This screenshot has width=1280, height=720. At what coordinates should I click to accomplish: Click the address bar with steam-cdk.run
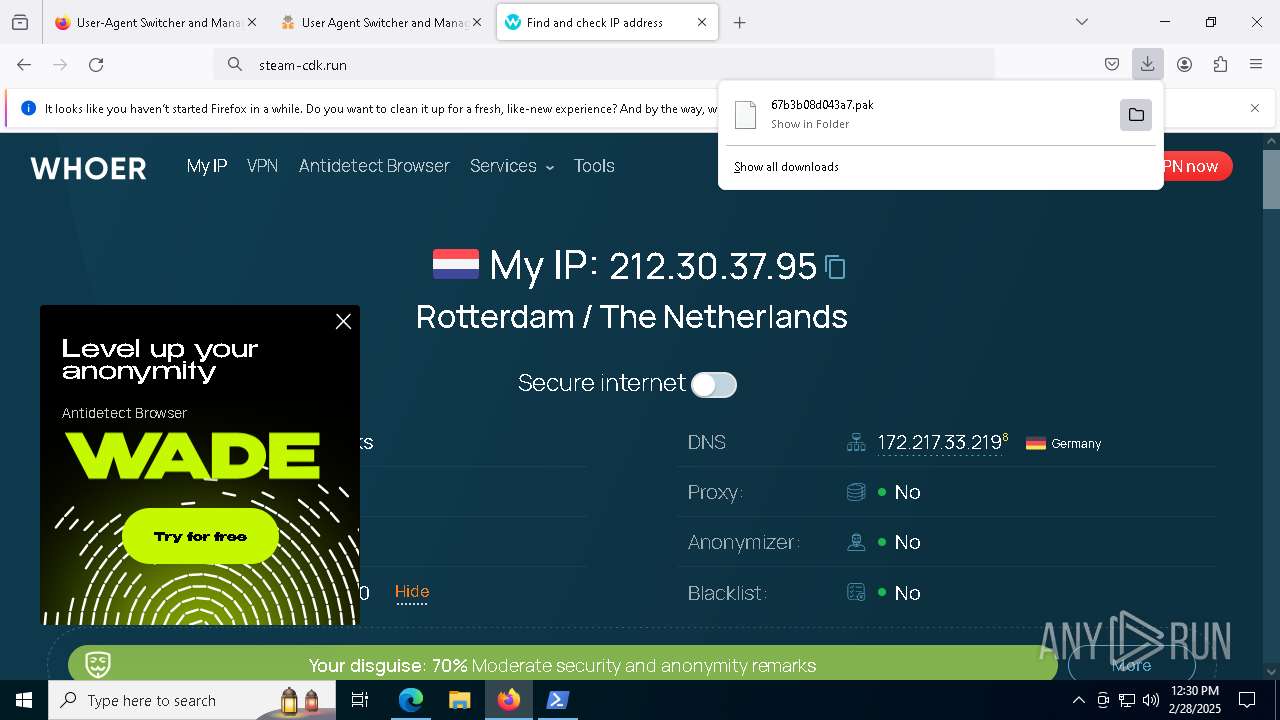604,64
